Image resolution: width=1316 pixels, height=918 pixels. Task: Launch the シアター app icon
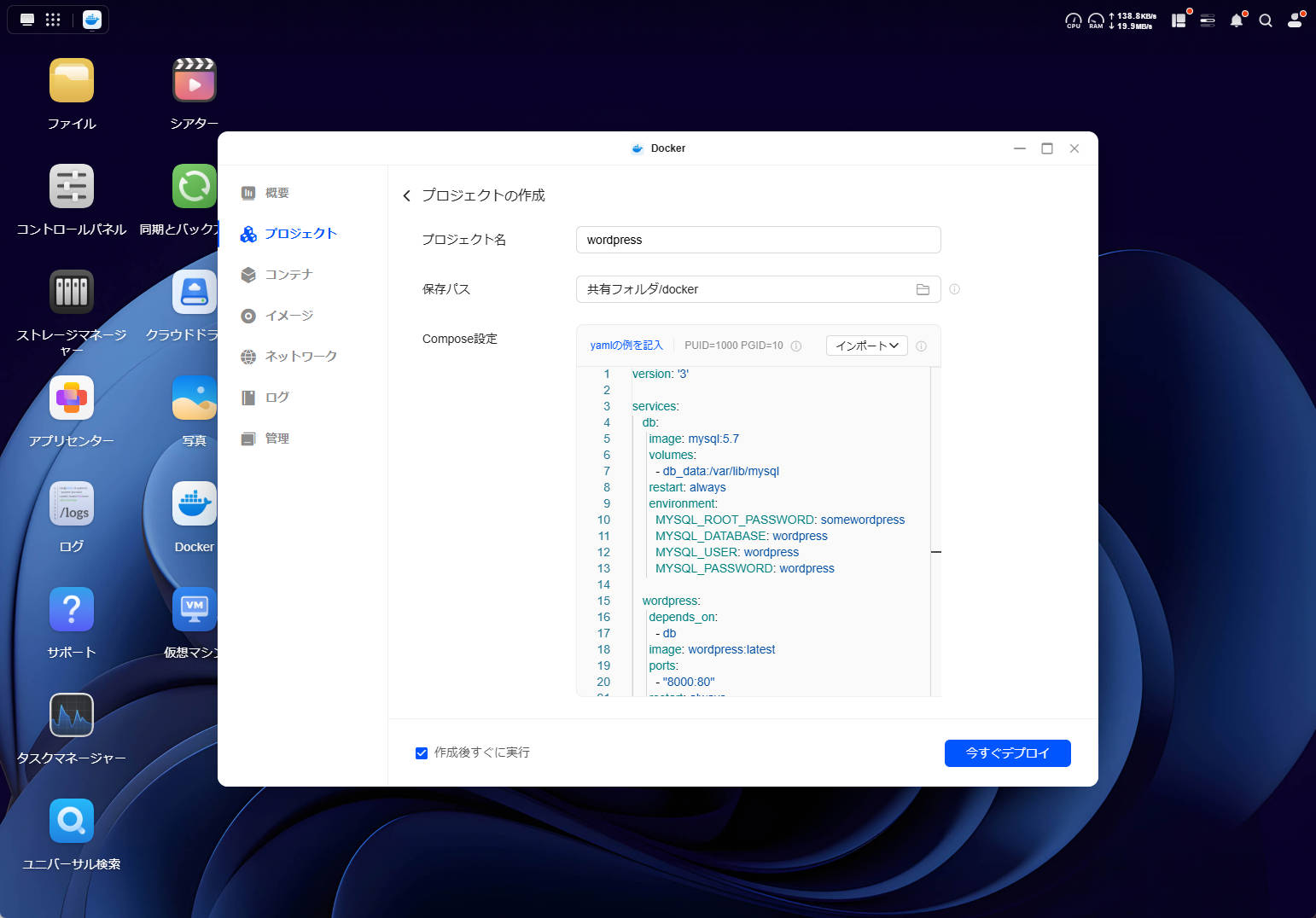(x=195, y=81)
